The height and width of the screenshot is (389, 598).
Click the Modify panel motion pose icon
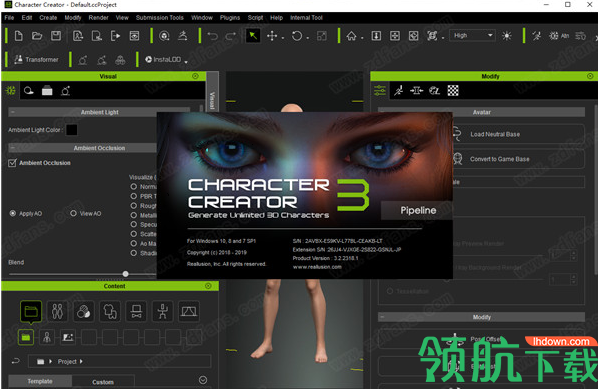tap(399, 91)
